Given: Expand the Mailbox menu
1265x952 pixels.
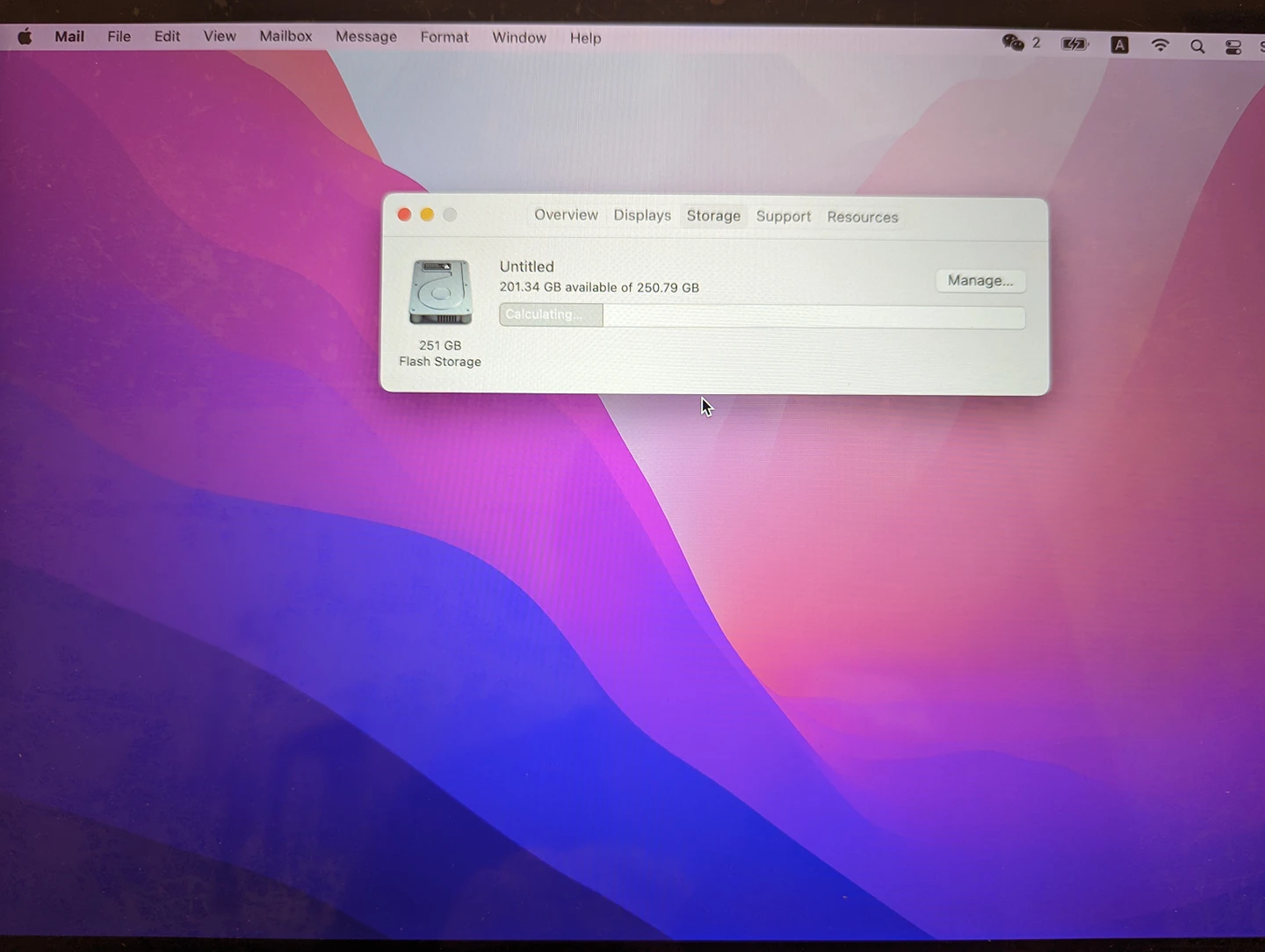Looking at the screenshot, I should 286,37.
